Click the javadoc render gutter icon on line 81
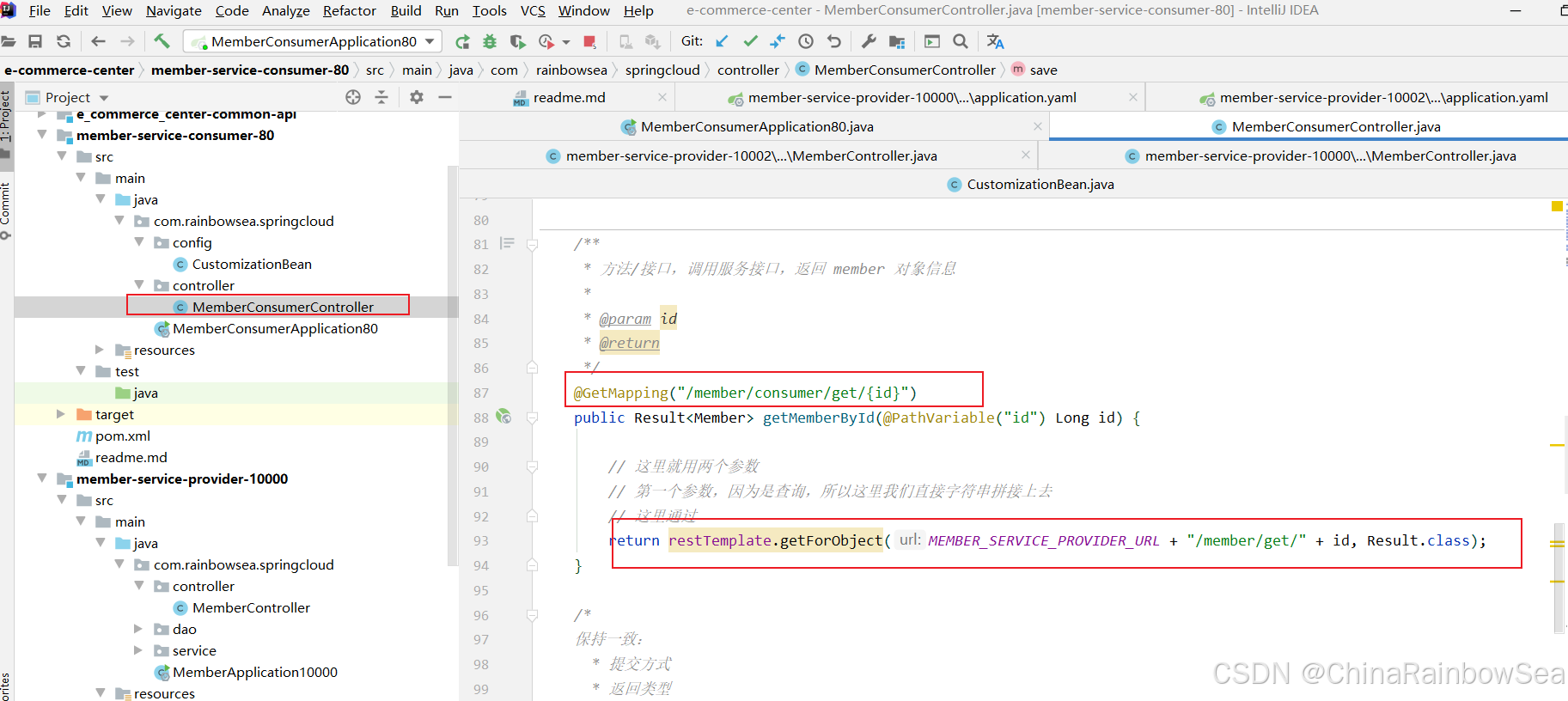 (x=507, y=244)
